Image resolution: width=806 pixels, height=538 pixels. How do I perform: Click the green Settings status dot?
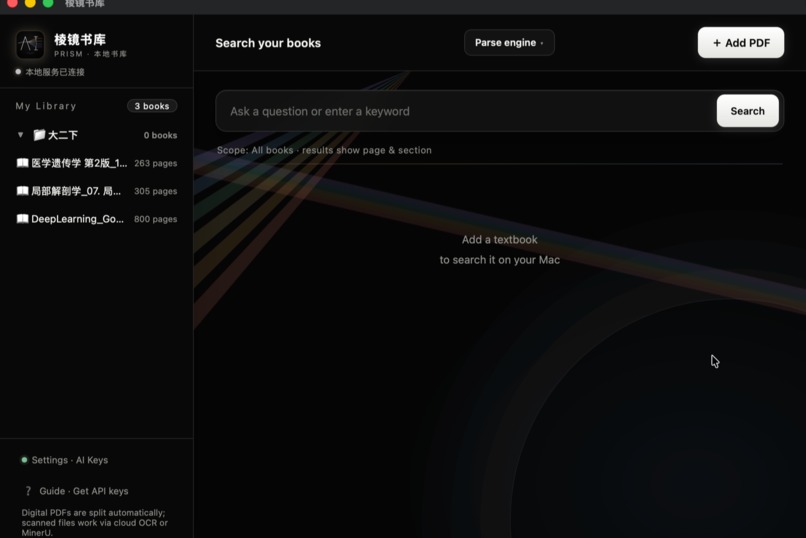click(24, 460)
